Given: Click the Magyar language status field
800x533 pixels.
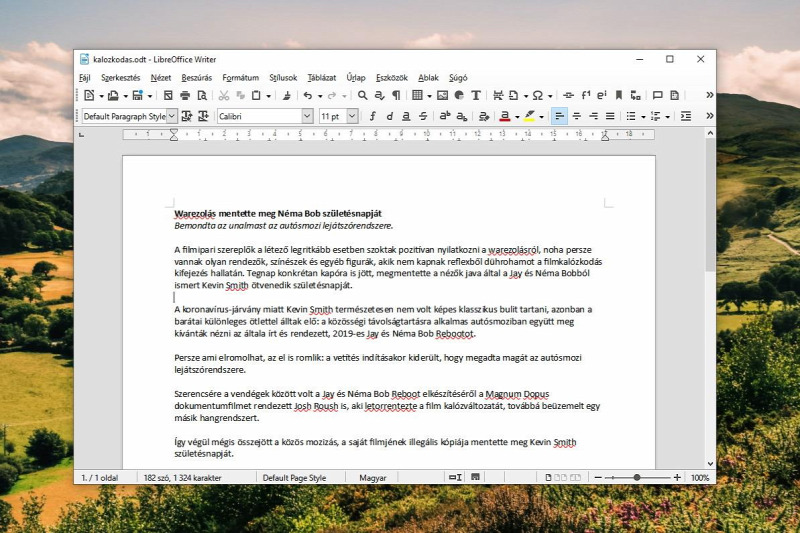Looking at the screenshot, I should (372, 477).
